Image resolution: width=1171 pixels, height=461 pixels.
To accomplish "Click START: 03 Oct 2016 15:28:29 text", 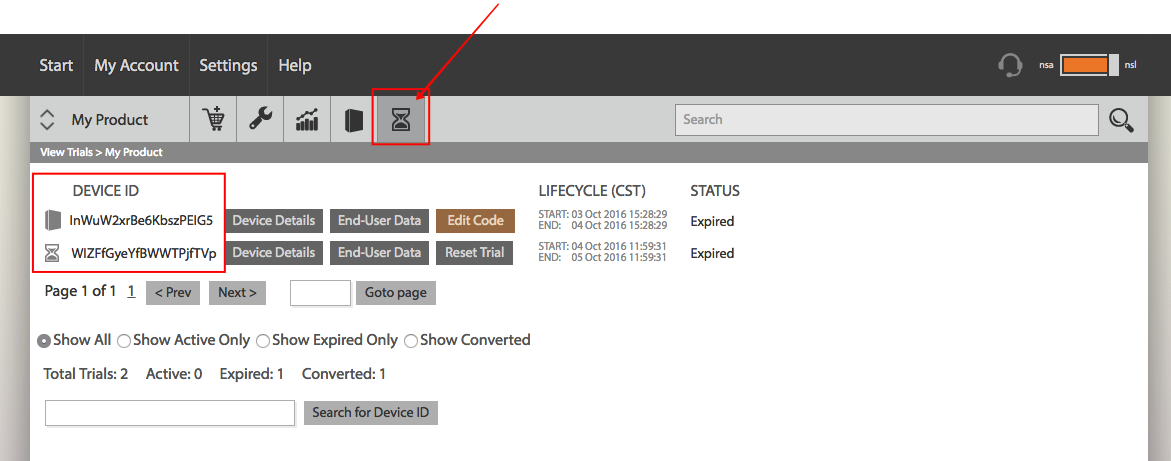I will tap(603, 214).
